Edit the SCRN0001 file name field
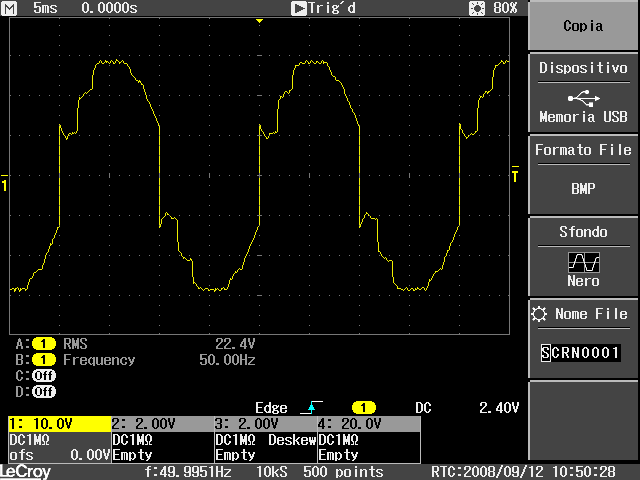Screen dimensions: 640x480 580,352
